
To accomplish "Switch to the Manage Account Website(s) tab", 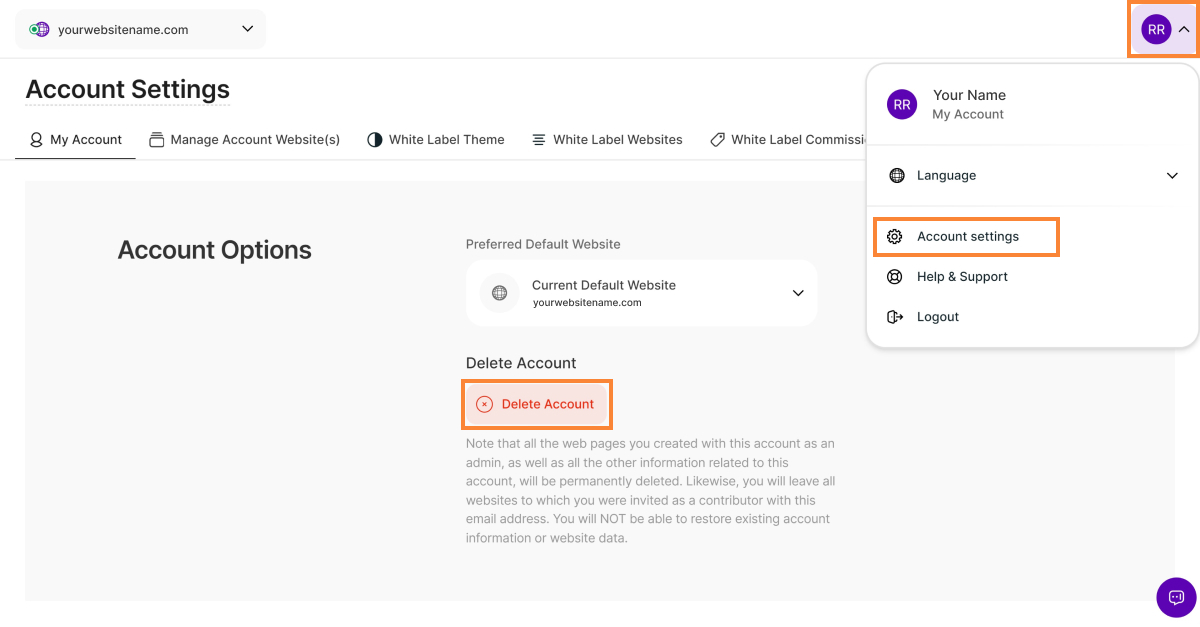I will pyautogui.click(x=245, y=140).
